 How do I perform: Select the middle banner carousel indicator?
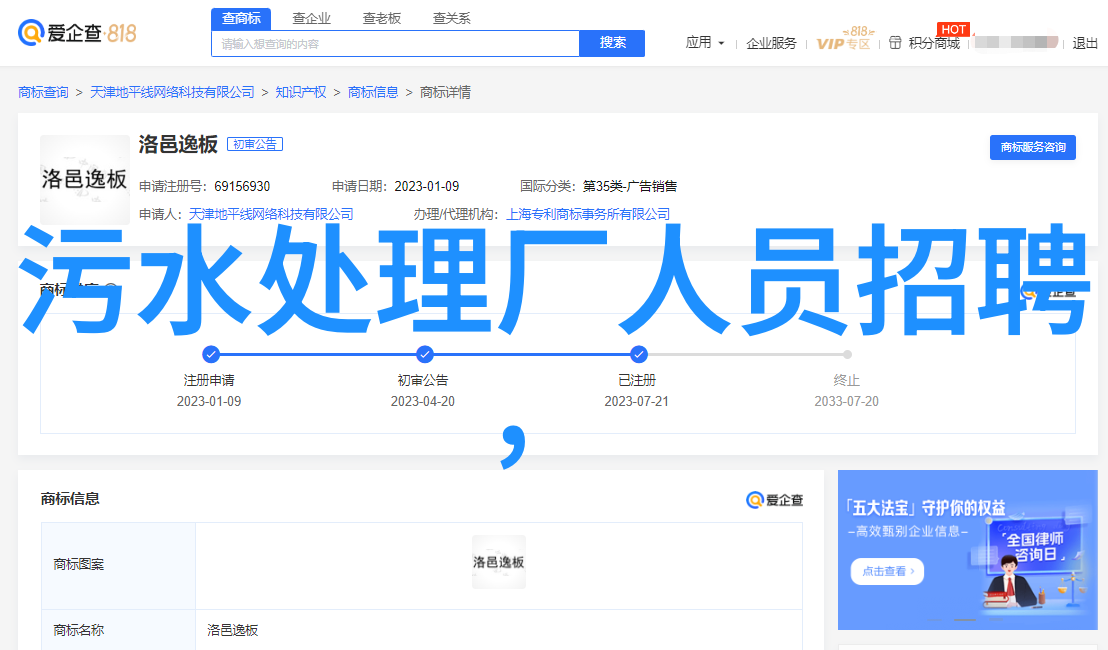pos(965,620)
